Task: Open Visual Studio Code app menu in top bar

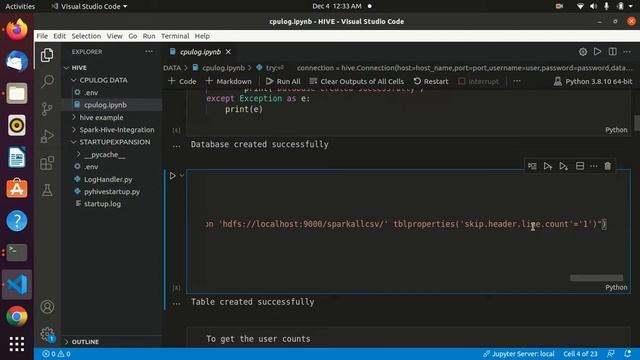Action: point(89,6)
